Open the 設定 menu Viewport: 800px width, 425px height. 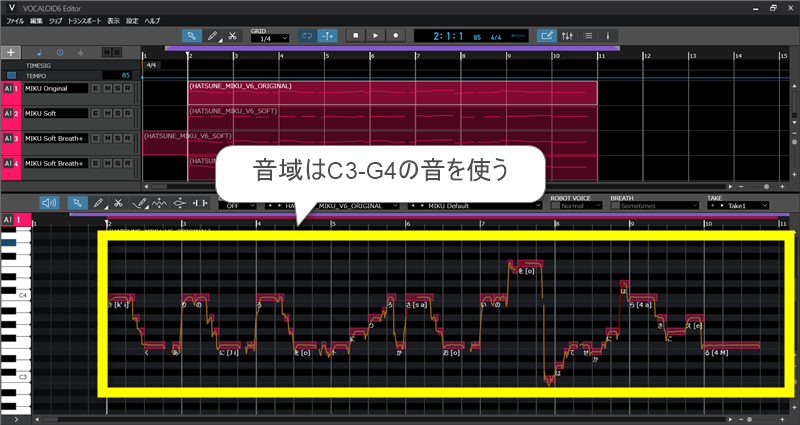(132, 21)
